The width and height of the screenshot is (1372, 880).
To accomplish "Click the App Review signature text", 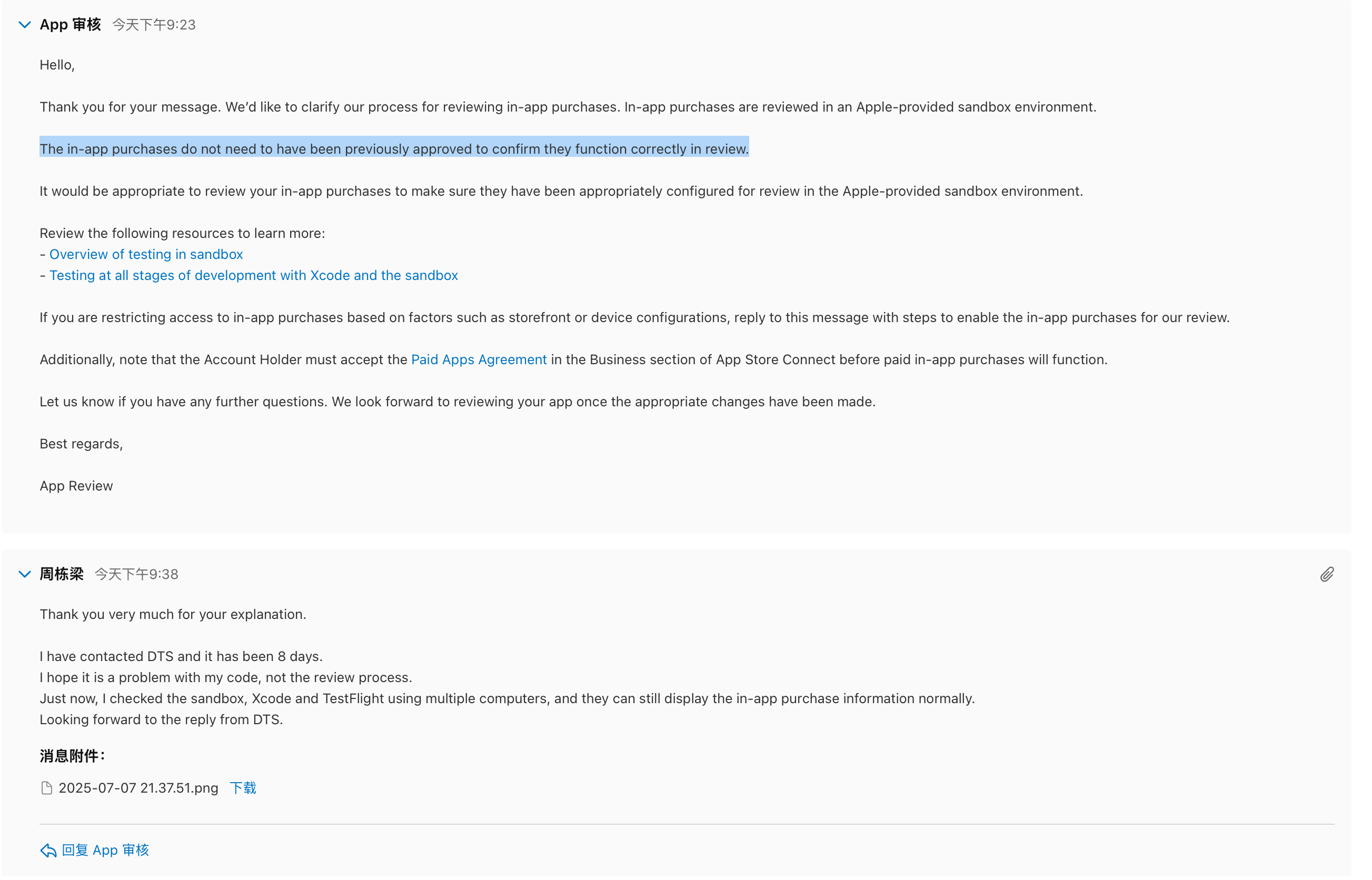I will click(76, 486).
